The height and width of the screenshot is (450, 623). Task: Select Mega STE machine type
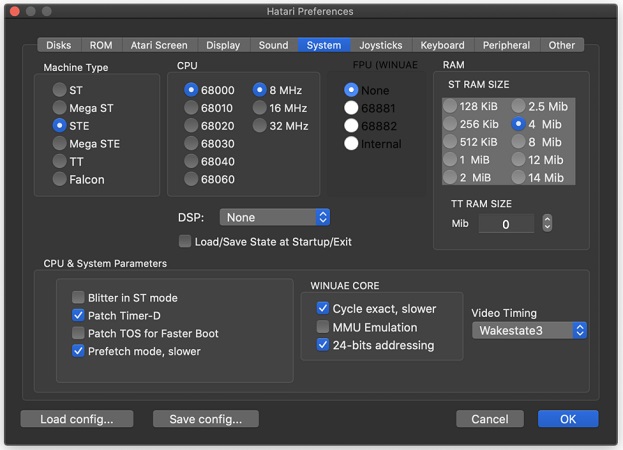tap(61, 144)
